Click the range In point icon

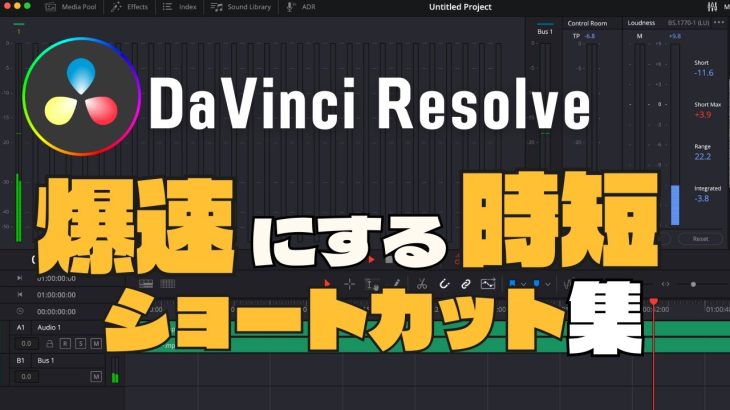click(x=20, y=278)
